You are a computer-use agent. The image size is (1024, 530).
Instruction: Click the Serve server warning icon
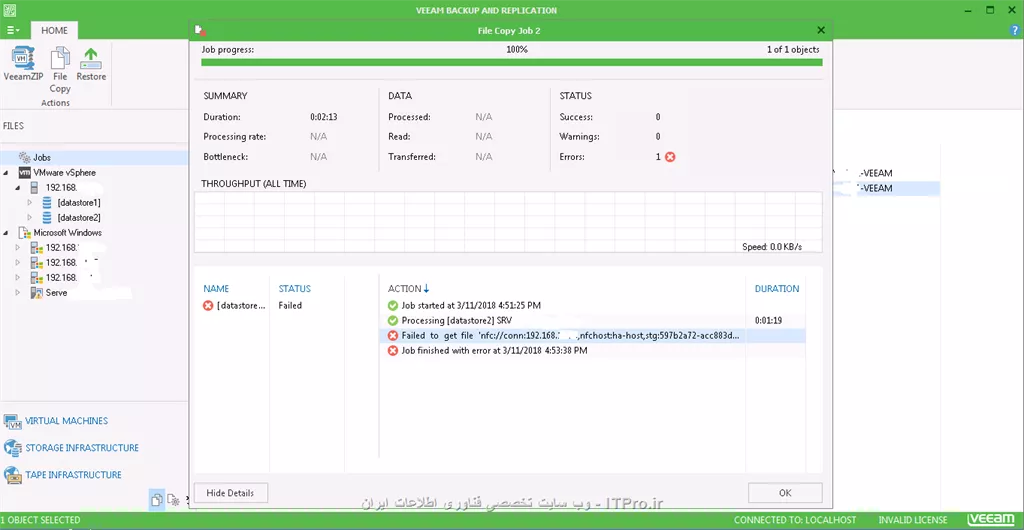coord(36,292)
